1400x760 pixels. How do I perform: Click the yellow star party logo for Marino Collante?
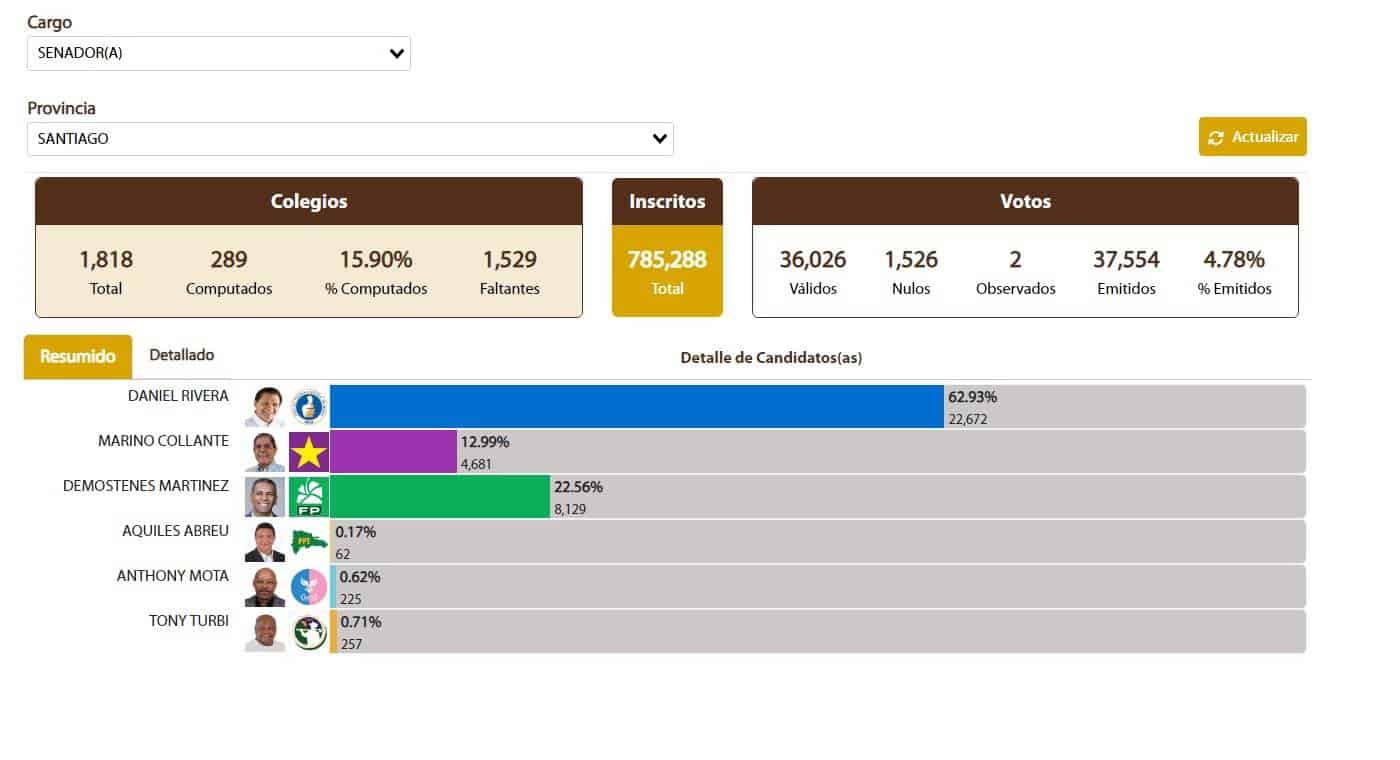click(x=308, y=452)
